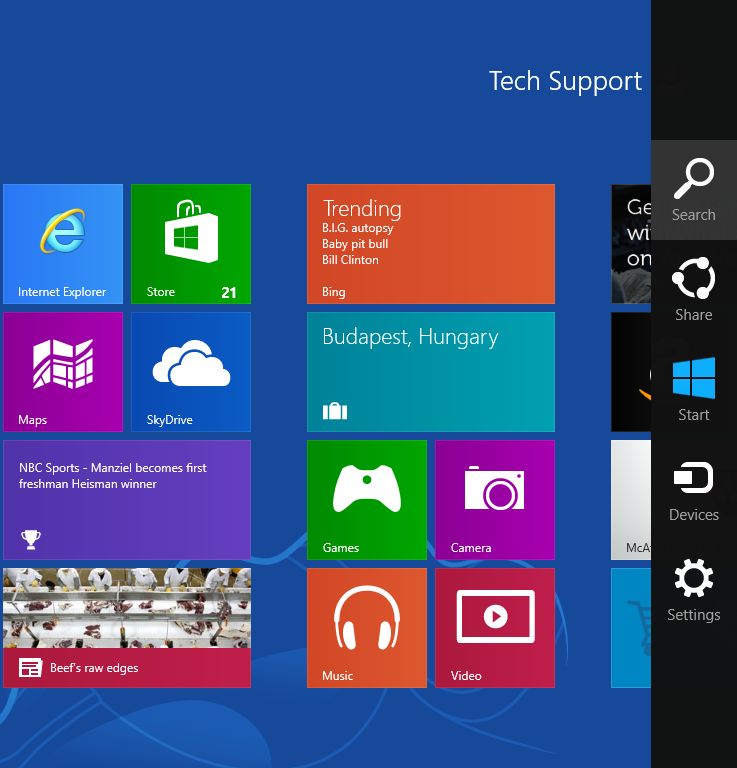
Task: Click the Share charm
Action: coord(694,290)
